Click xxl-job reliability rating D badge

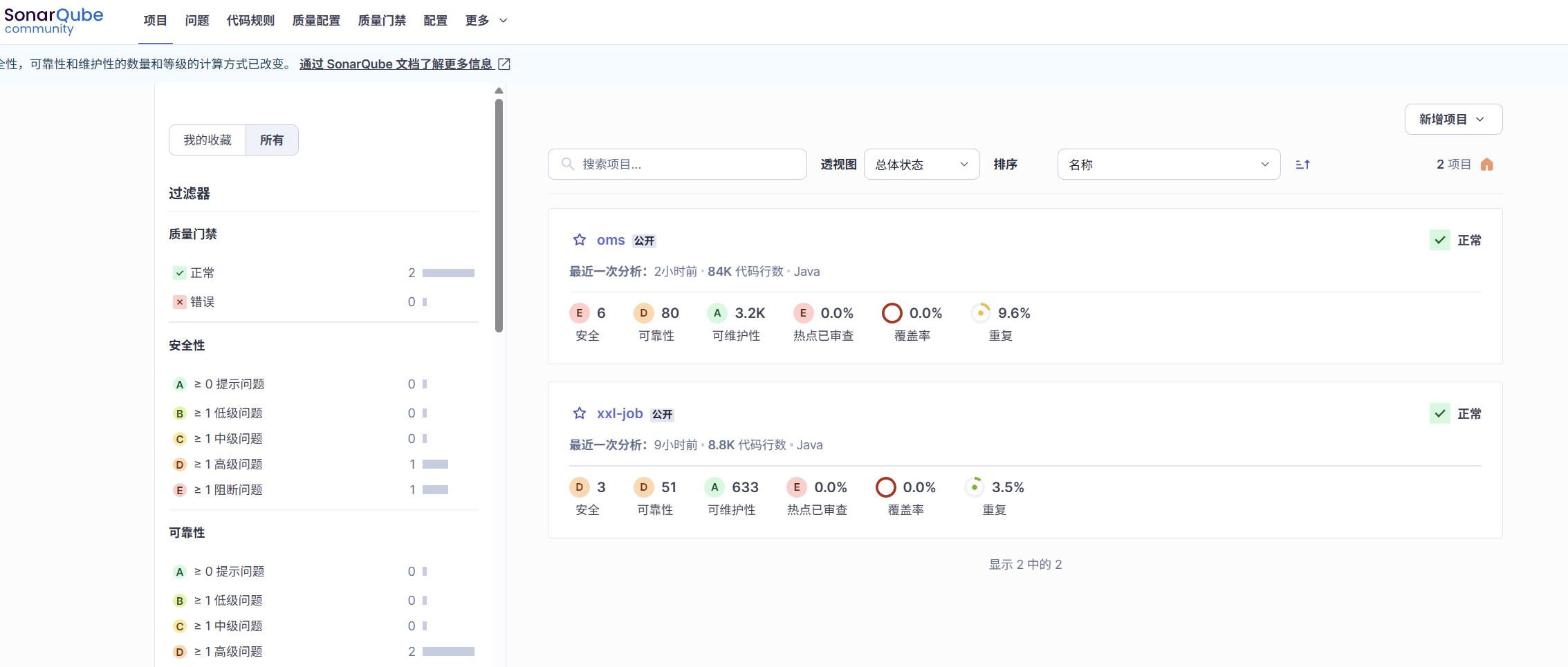click(x=644, y=487)
